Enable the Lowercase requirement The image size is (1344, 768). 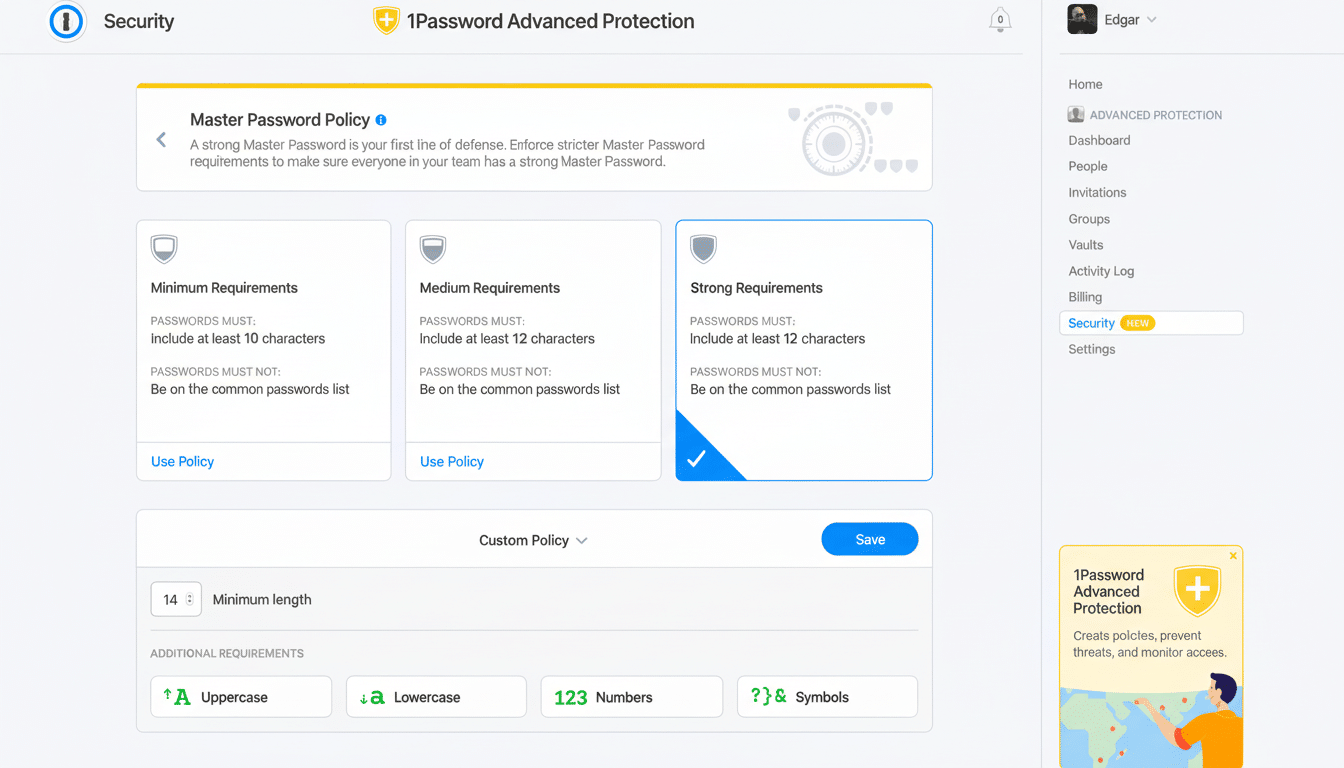click(x=436, y=696)
